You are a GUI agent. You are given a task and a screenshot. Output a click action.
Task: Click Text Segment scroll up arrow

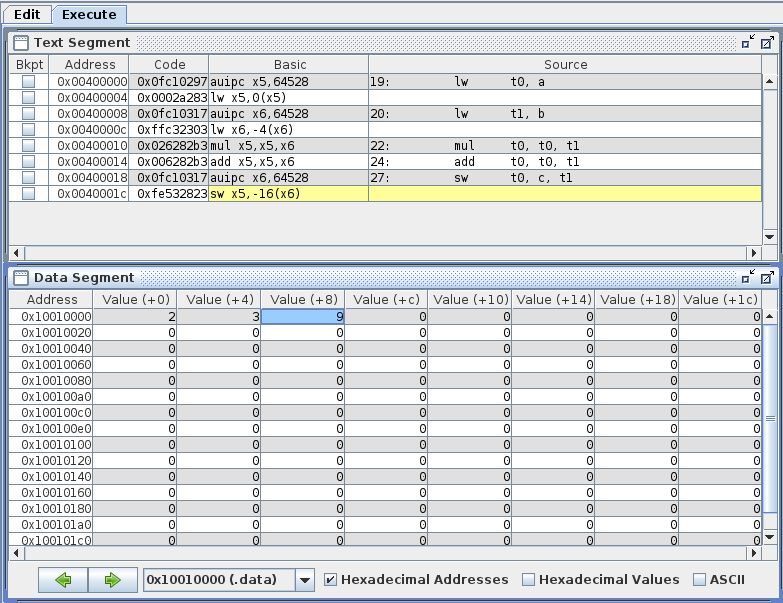tap(769, 81)
